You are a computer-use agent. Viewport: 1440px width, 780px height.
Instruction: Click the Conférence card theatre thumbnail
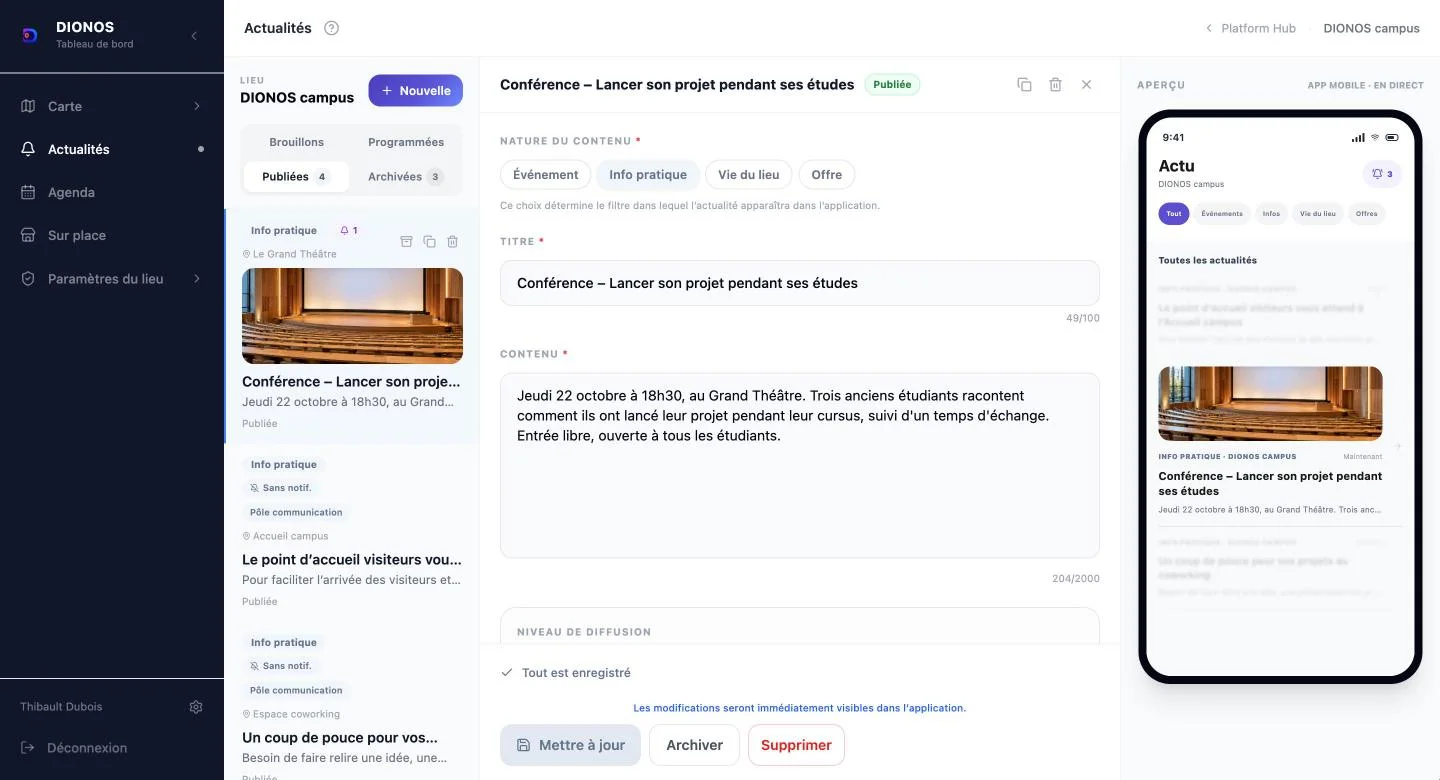click(352, 316)
